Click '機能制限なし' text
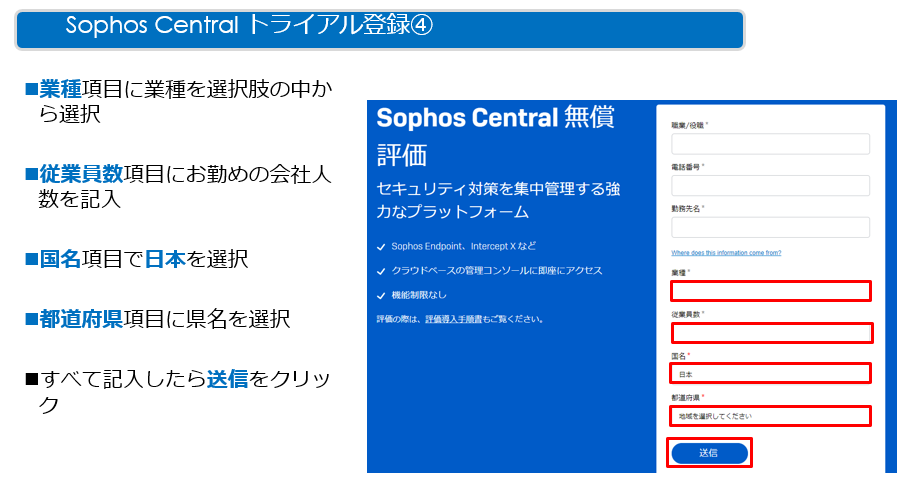The width and height of the screenshot is (913, 484). pos(419,295)
